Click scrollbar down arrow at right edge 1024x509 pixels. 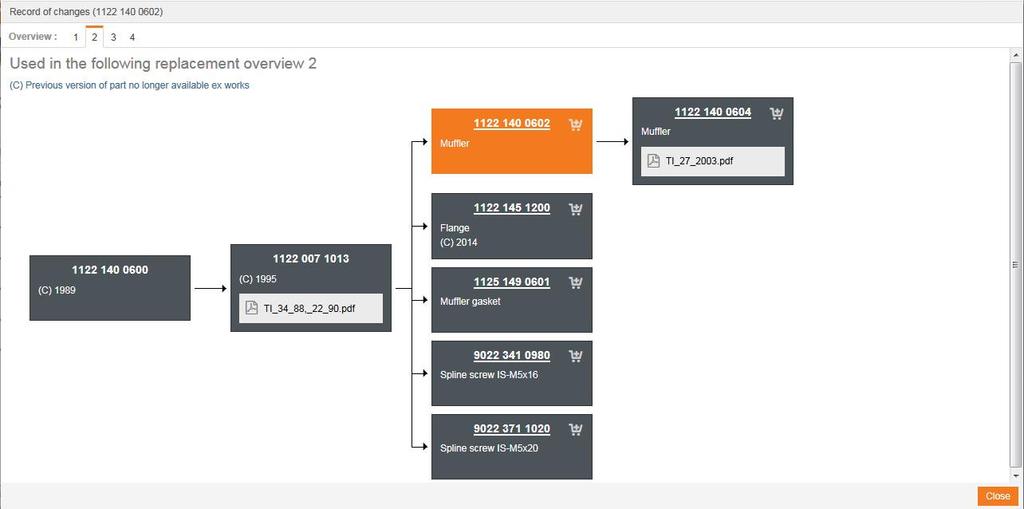(1016, 477)
